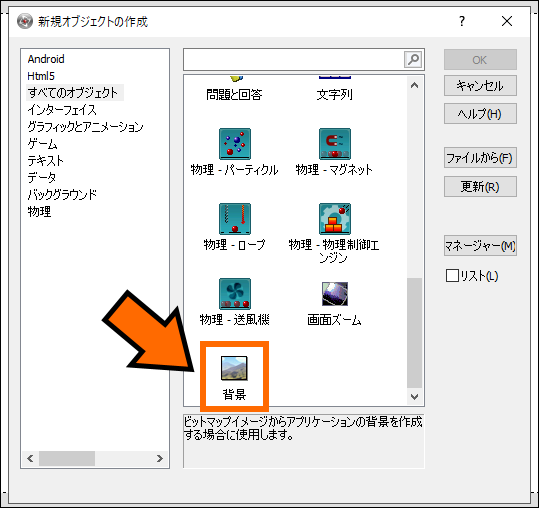The image size is (539, 508).
Task: Open the マネージャー(M) button
Action: click(480, 245)
